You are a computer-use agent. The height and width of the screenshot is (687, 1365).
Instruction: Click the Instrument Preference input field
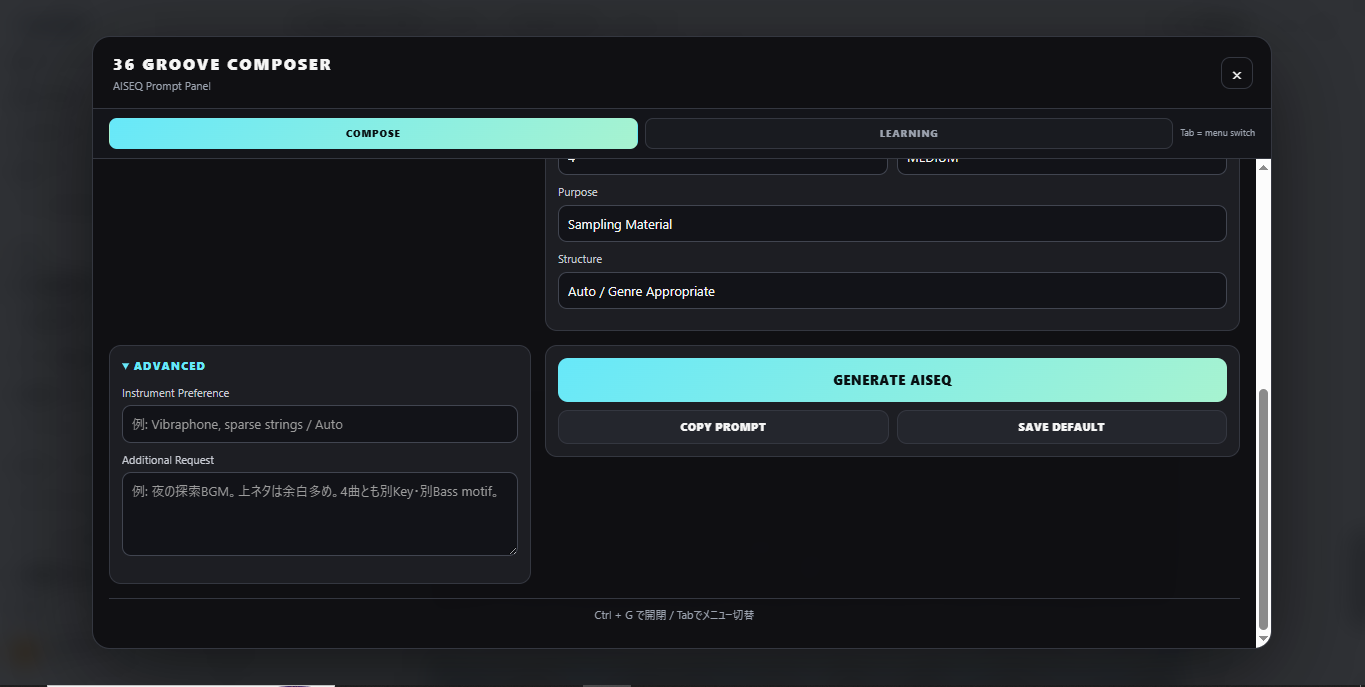[x=320, y=424]
